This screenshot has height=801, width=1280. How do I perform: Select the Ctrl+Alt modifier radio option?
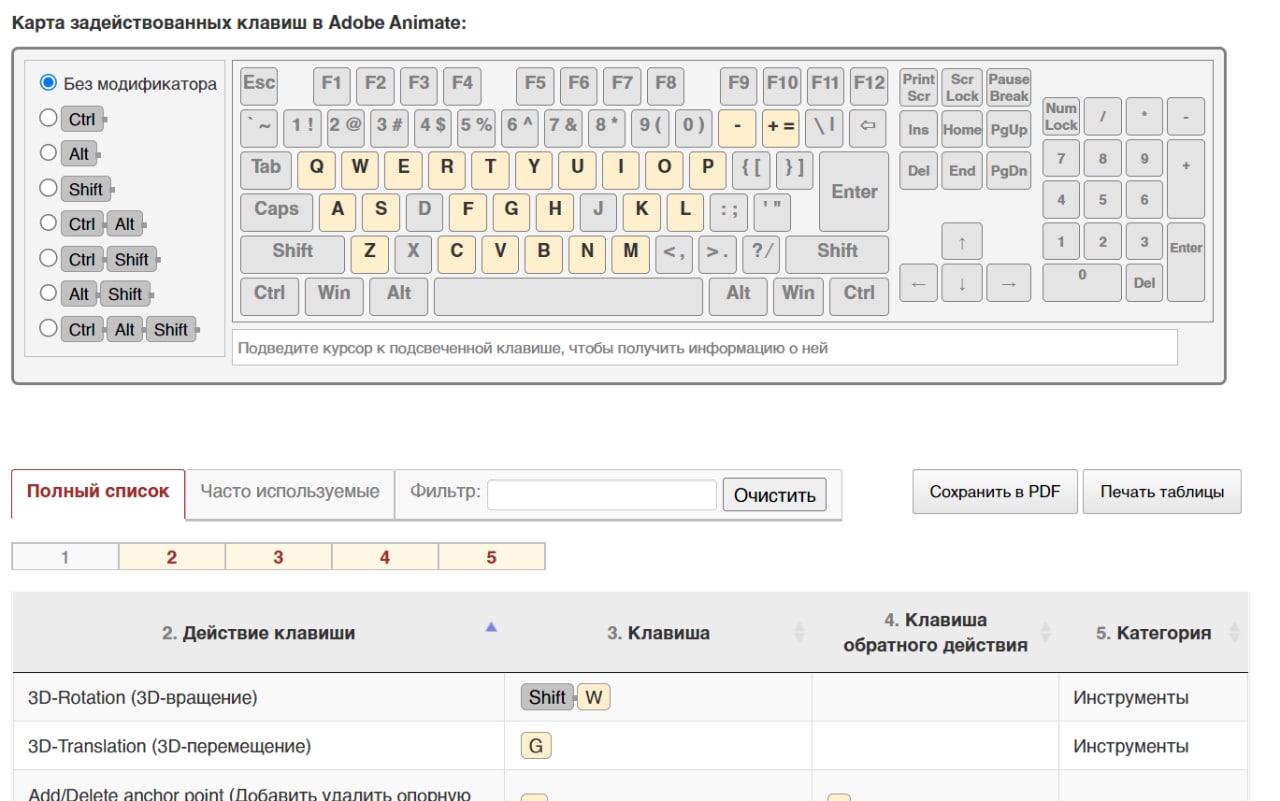pos(48,223)
